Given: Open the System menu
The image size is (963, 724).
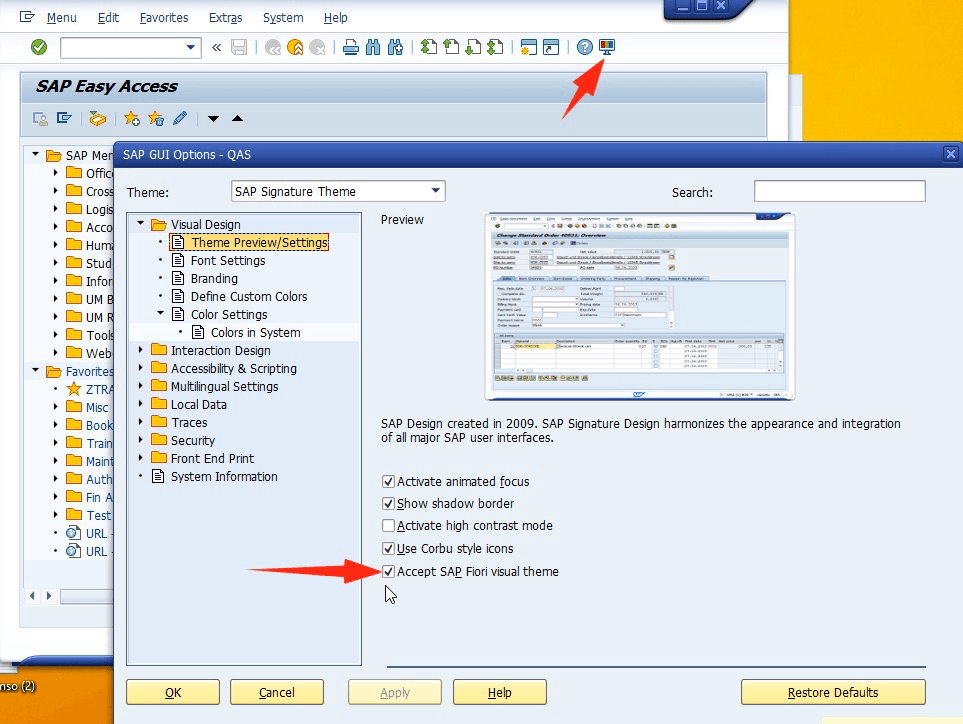Looking at the screenshot, I should point(283,18).
